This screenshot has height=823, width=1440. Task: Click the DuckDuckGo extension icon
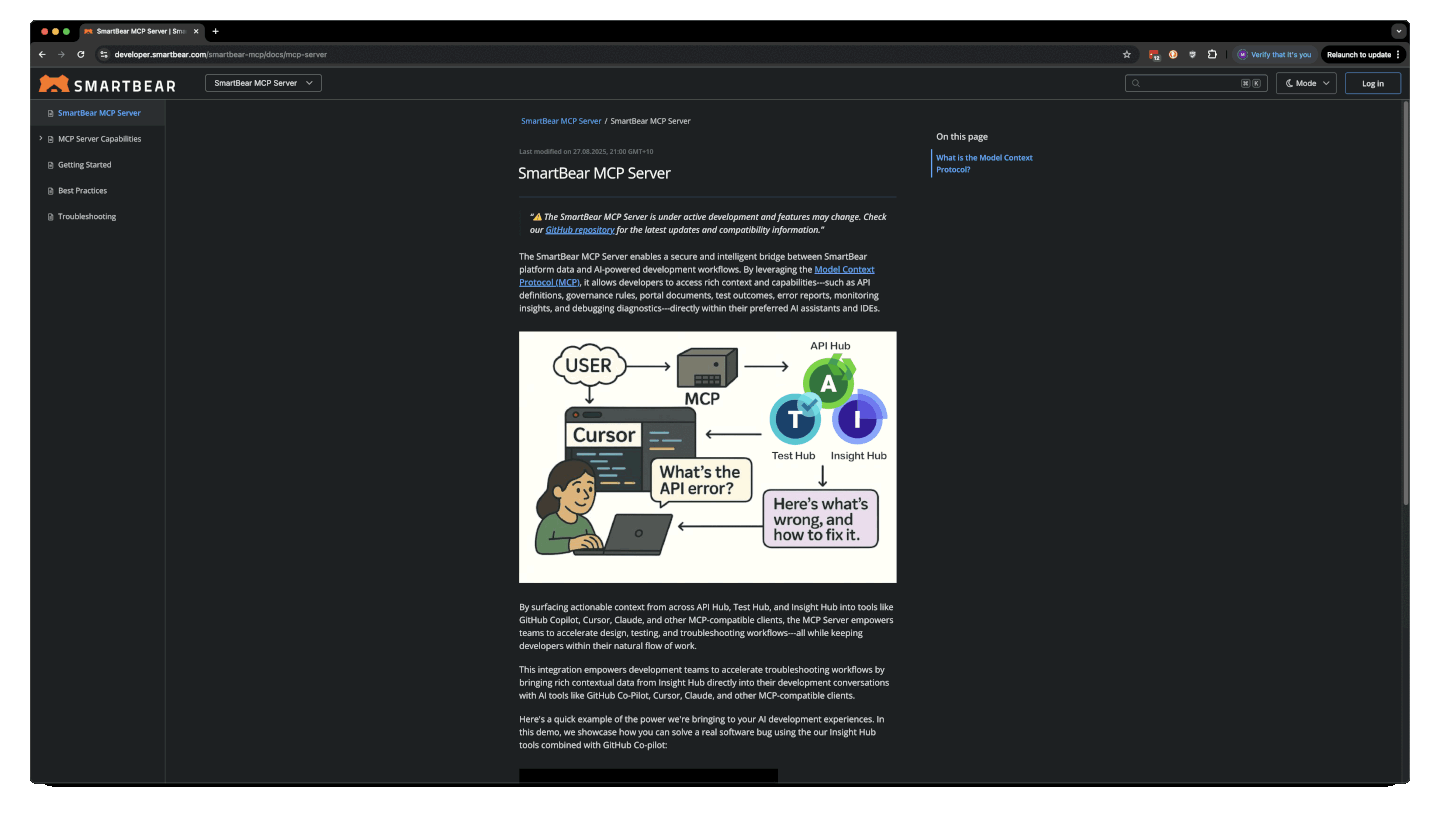pyautogui.click(x=1173, y=55)
